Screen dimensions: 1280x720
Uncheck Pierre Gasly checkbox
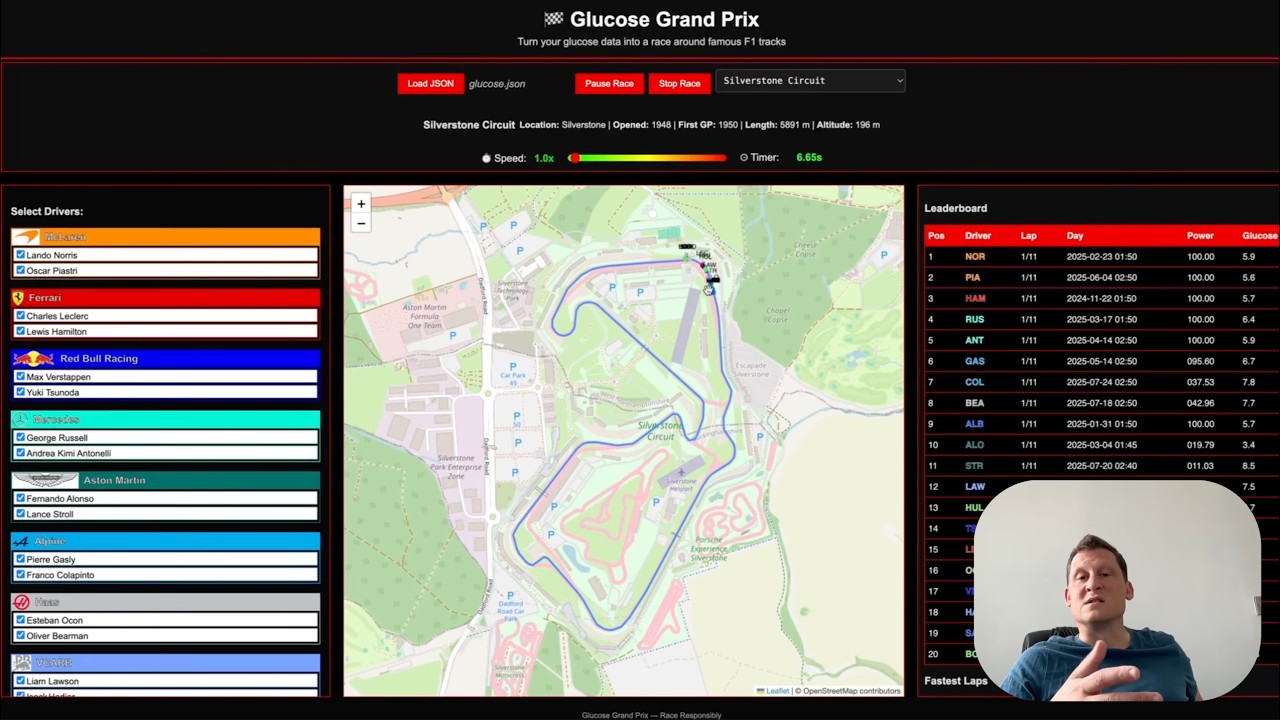coord(20,559)
